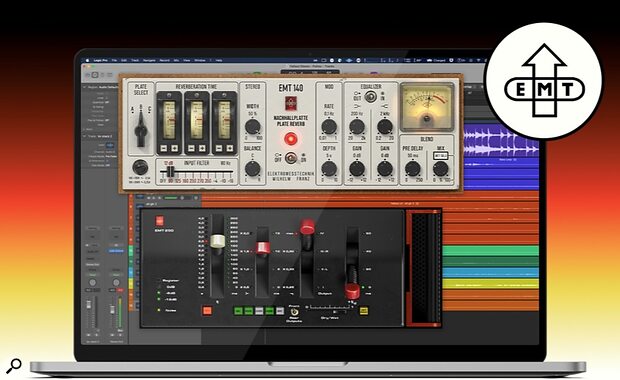Increase first reverberation time with plus button
Screen dimensions: 620x380
pos(174,149)
